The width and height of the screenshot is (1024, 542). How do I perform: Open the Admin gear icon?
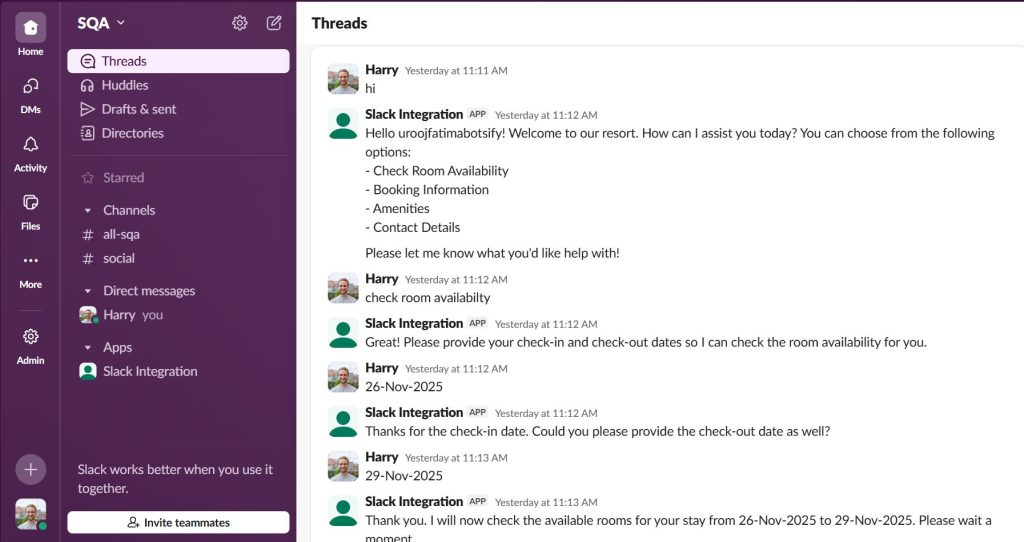point(30,337)
